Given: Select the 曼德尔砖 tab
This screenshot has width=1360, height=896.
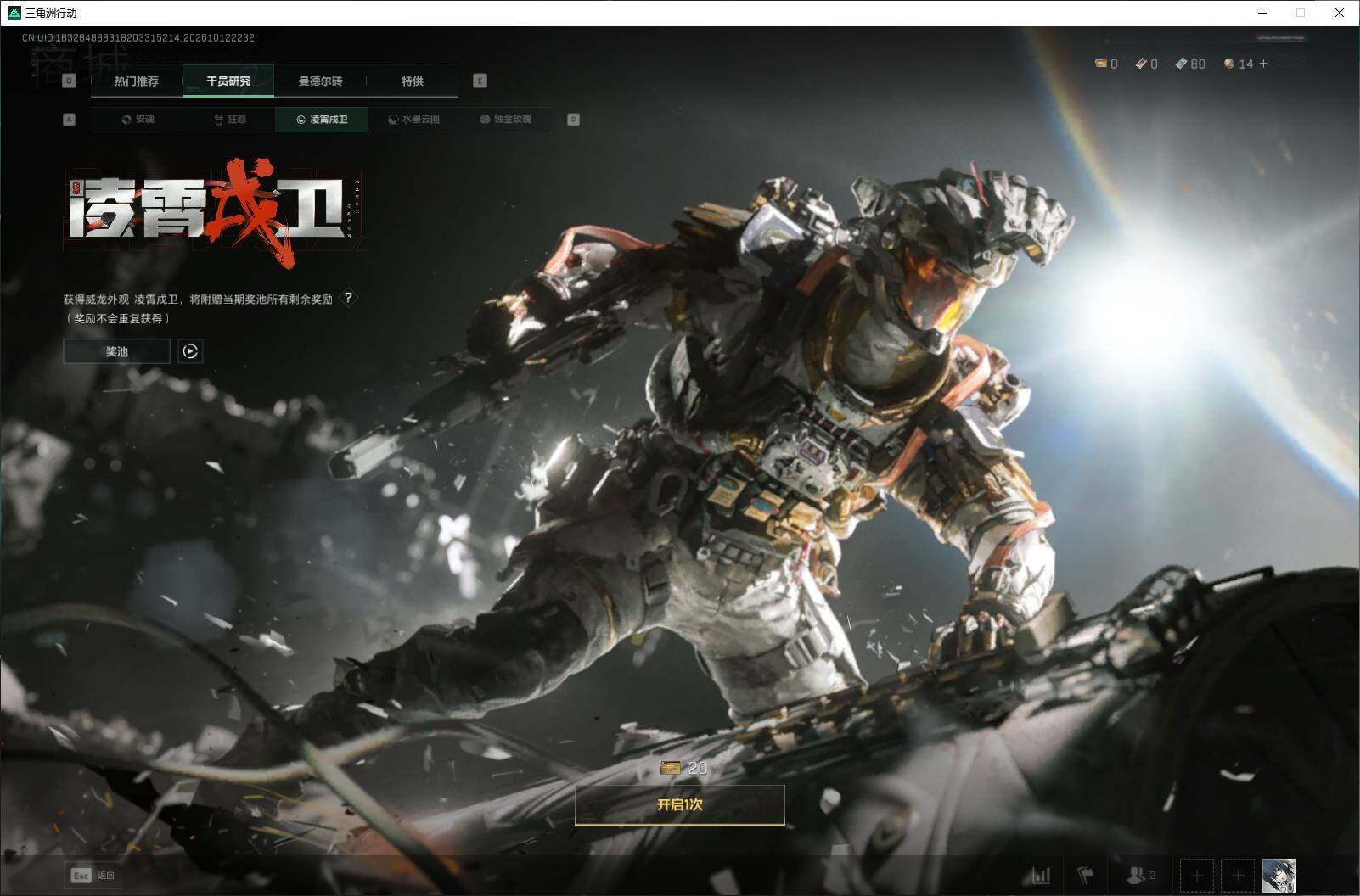Looking at the screenshot, I should [x=320, y=81].
